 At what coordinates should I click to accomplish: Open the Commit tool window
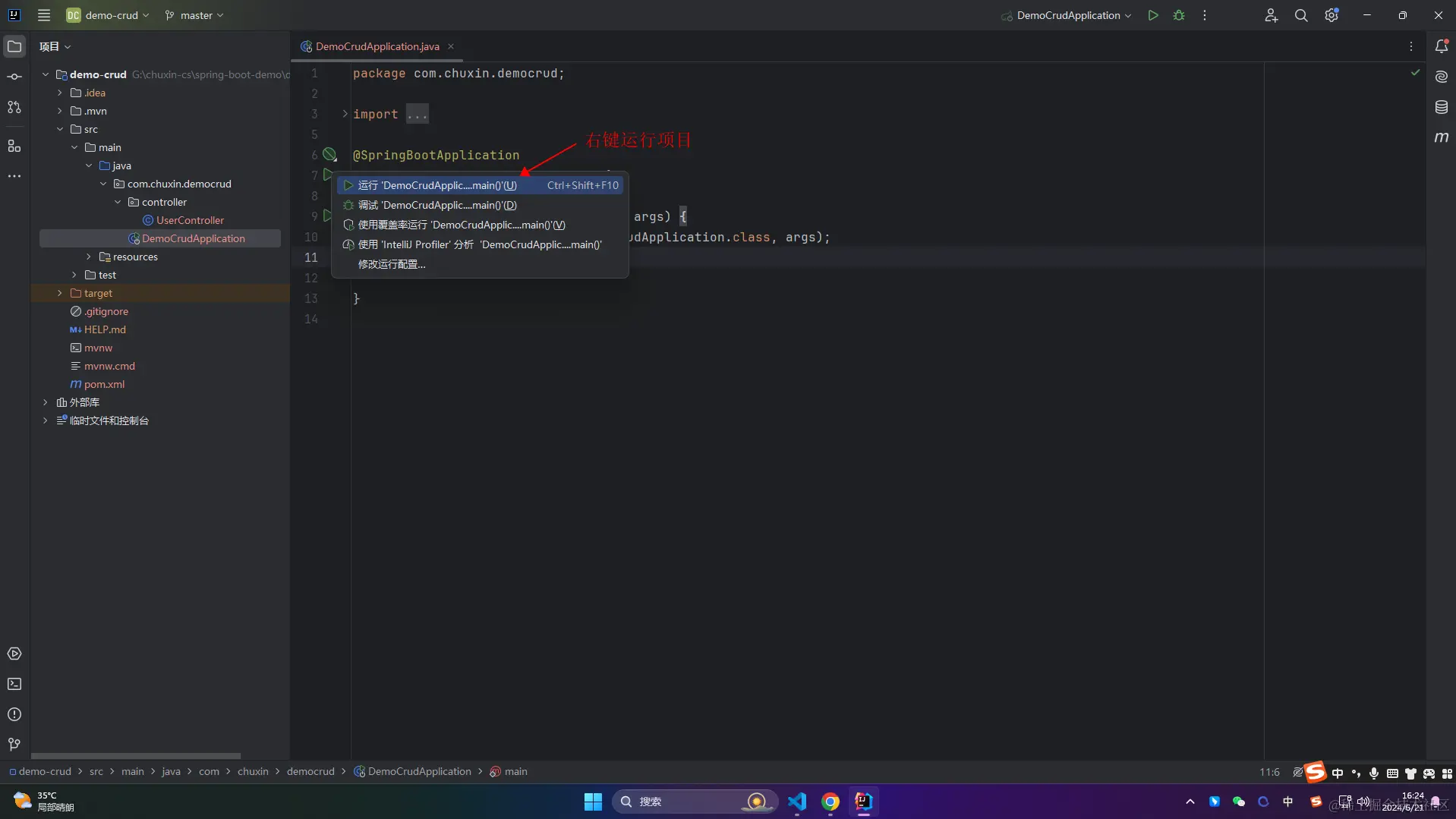click(14, 77)
